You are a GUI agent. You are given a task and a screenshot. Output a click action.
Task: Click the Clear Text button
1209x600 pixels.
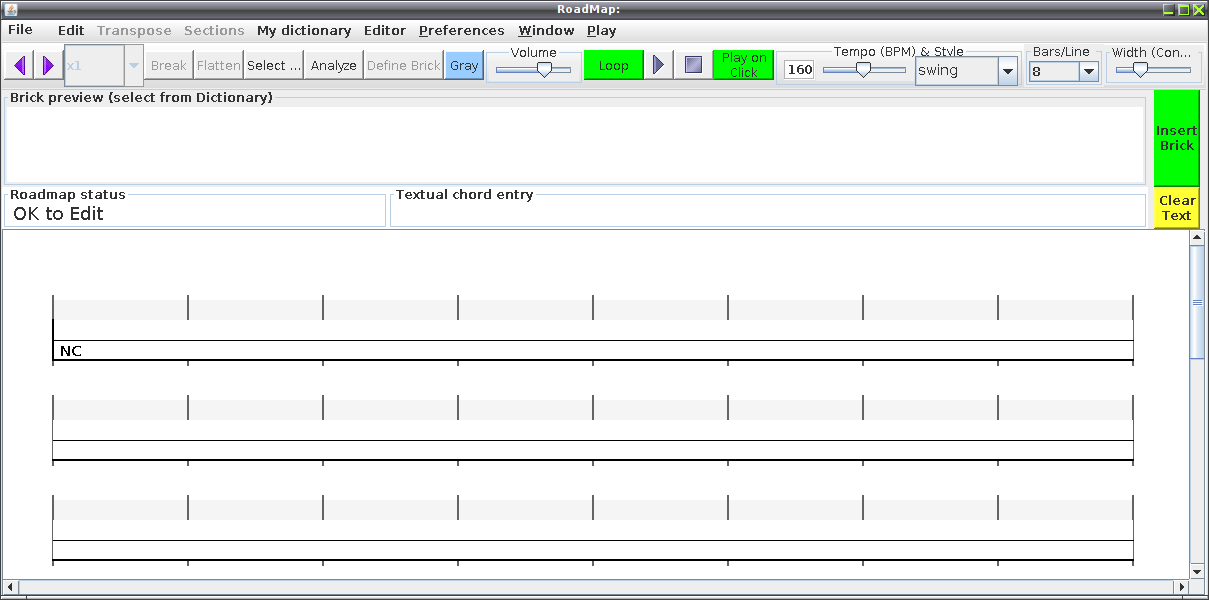click(x=1177, y=208)
